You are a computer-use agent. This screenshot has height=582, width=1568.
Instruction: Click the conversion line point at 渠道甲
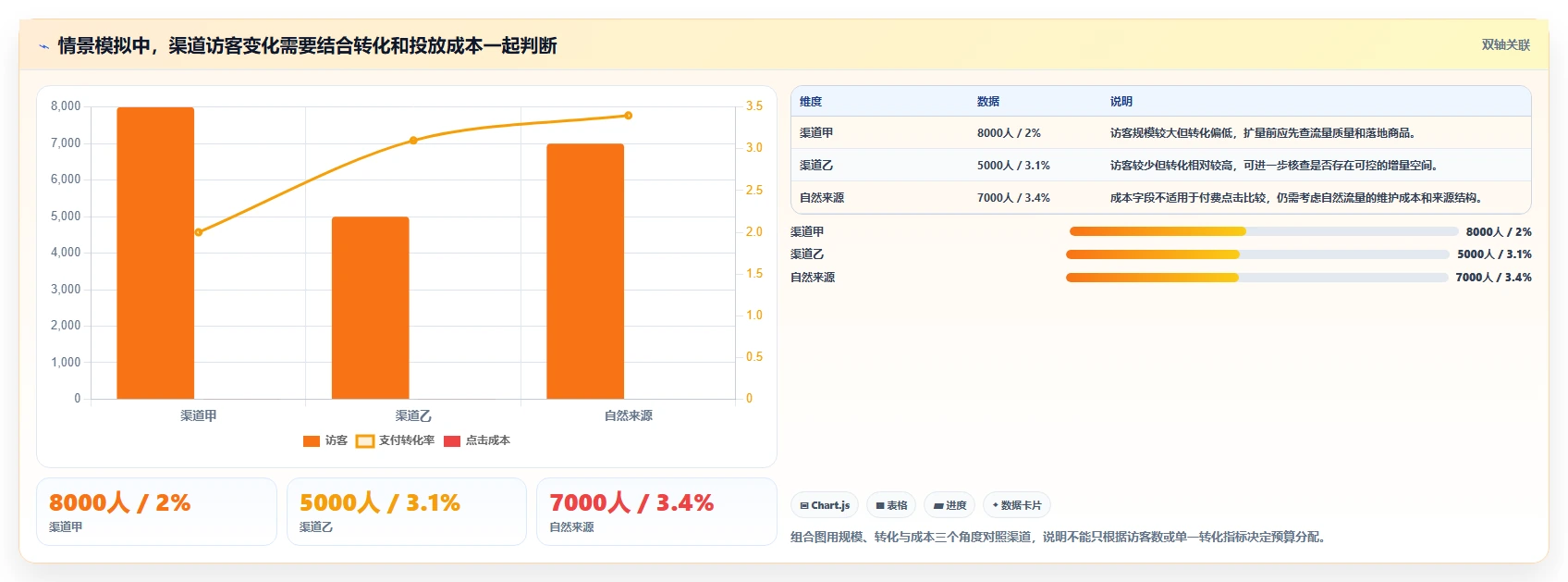coord(199,232)
